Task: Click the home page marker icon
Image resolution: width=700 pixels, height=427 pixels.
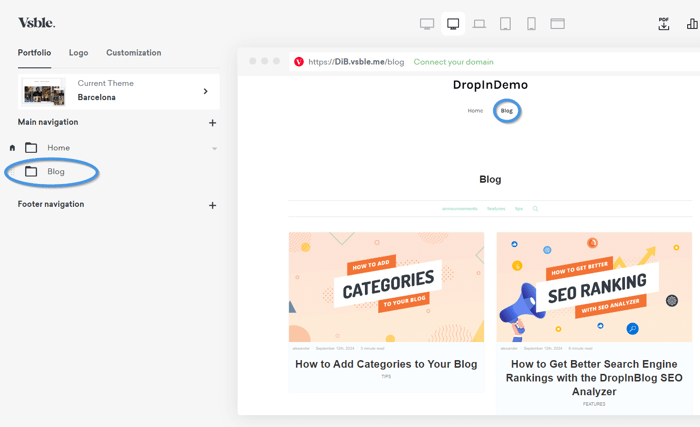Action: click(x=12, y=148)
